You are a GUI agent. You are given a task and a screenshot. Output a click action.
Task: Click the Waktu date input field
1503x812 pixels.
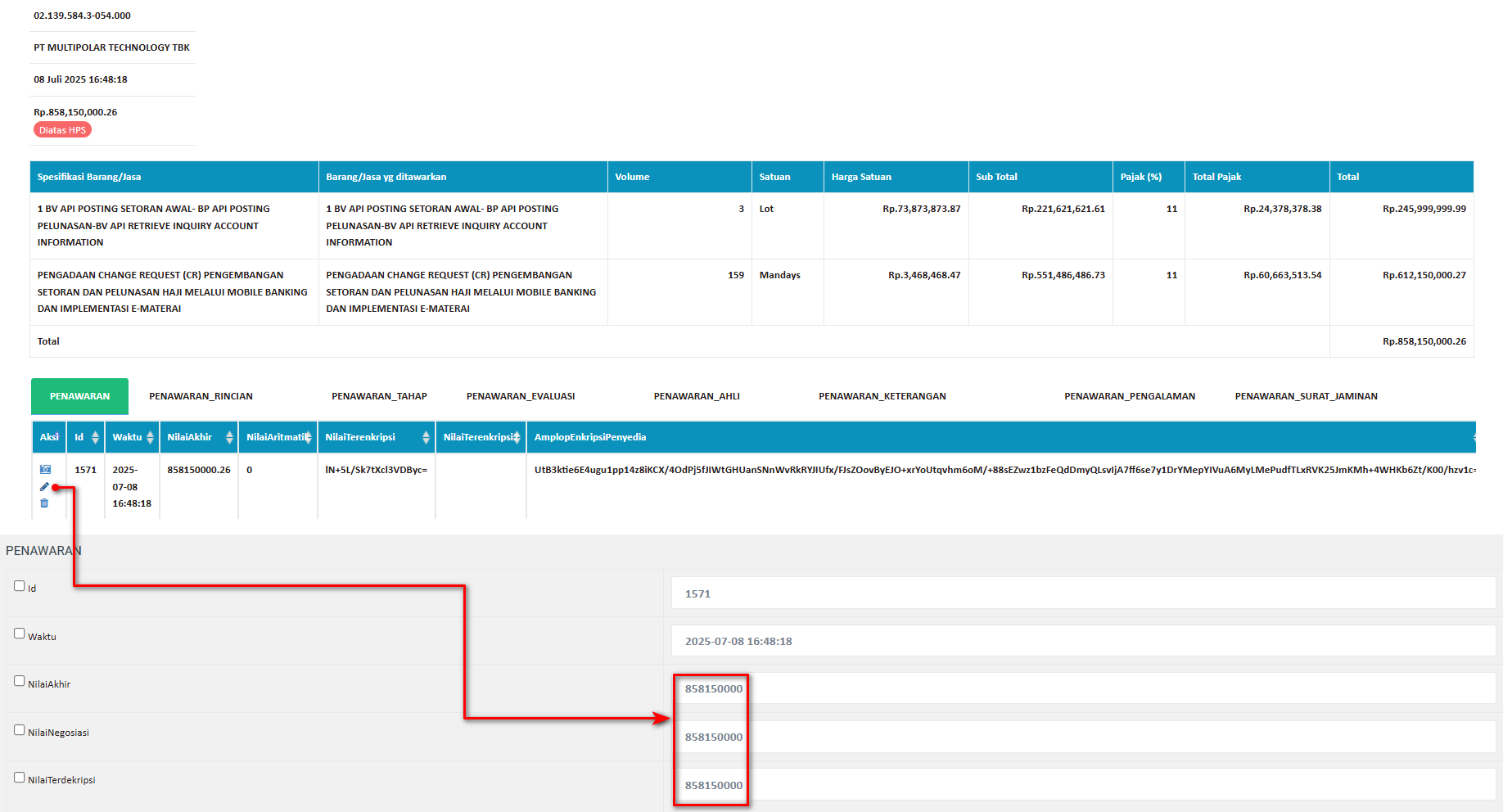(x=1082, y=641)
